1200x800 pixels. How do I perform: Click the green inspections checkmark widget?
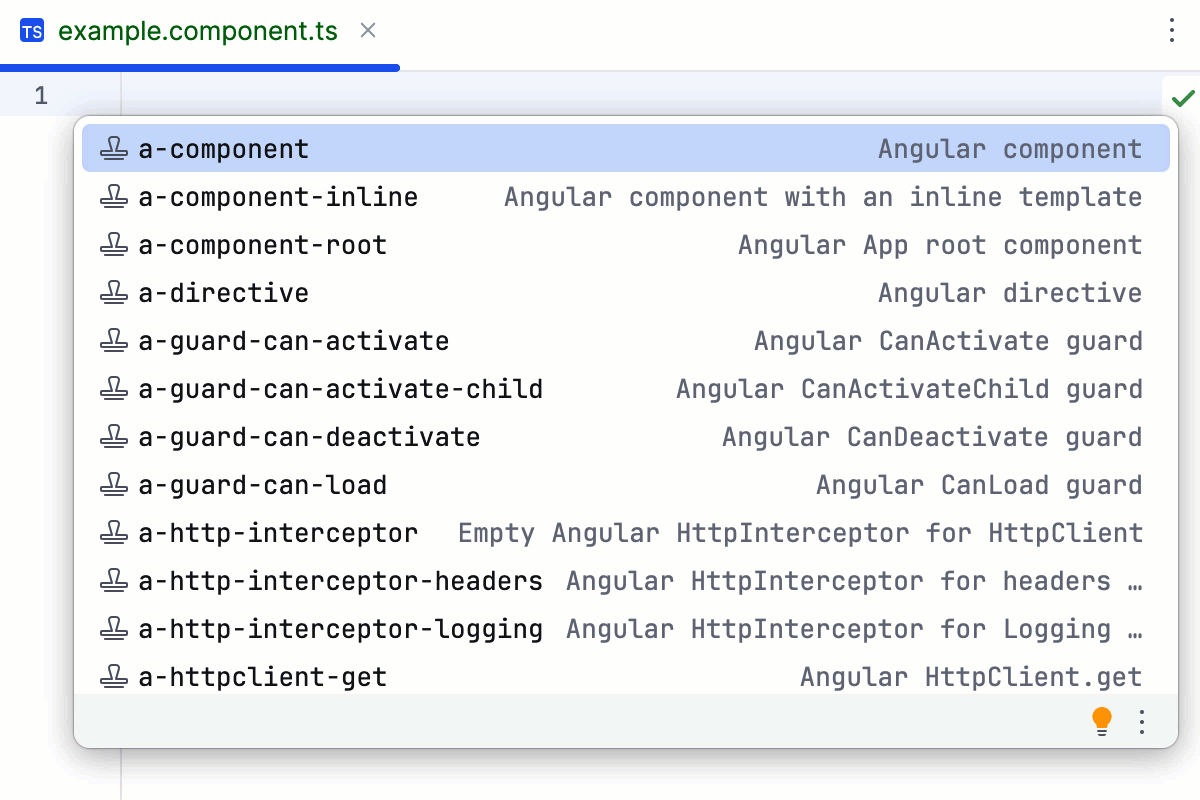pyautogui.click(x=1182, y=97)
